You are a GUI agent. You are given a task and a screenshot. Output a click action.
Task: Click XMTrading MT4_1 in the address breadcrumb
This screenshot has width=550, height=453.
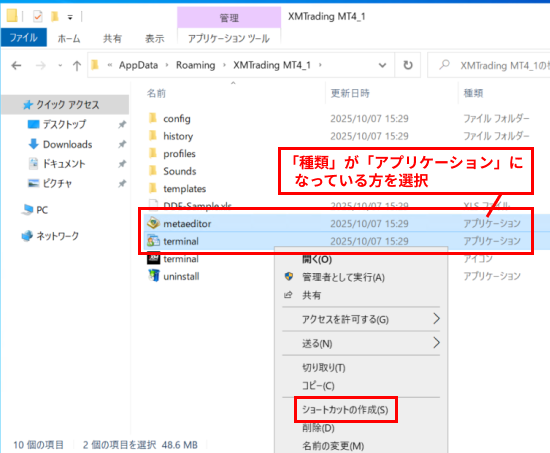click(x=272, y=65)
